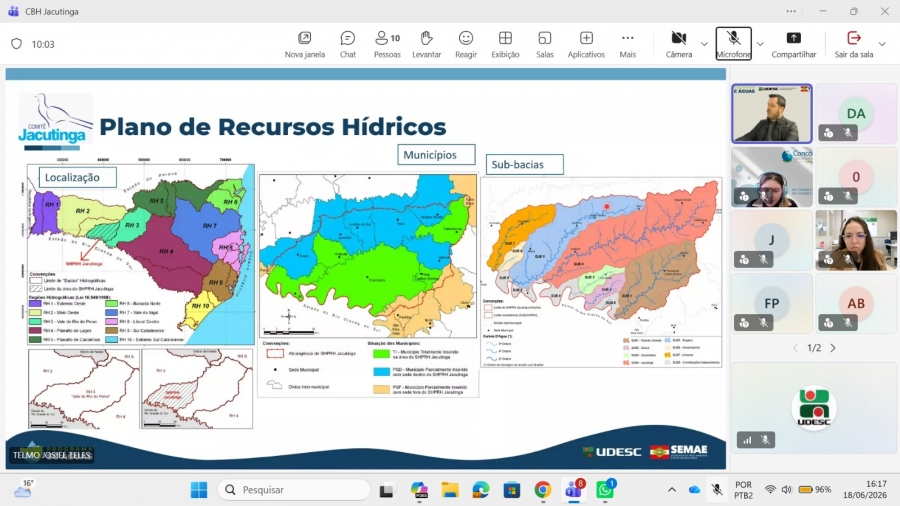Open File Explorer from taskbar
The image size is (900, 506).
point(450,490)
